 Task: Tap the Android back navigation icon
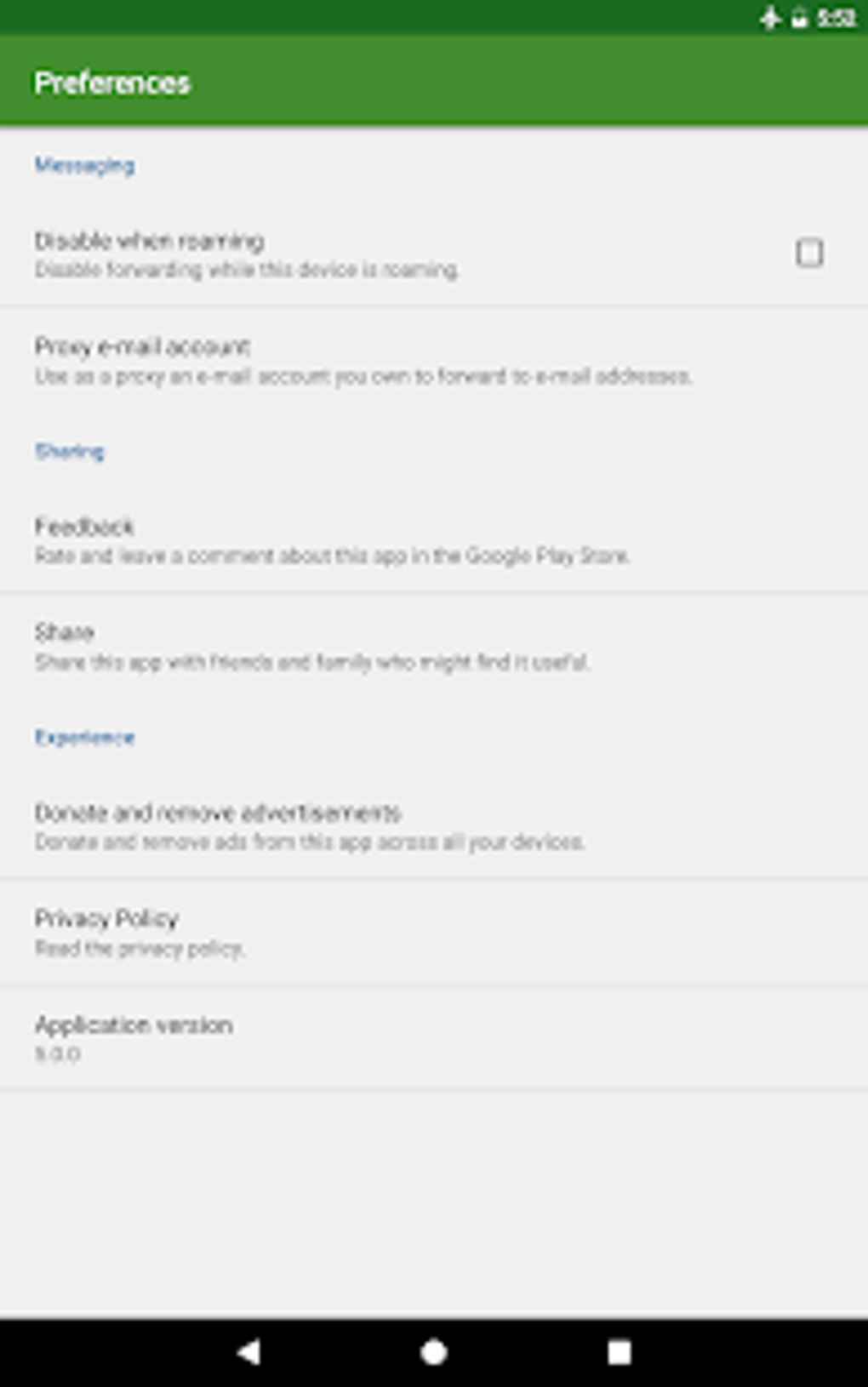coord(248,1351)
